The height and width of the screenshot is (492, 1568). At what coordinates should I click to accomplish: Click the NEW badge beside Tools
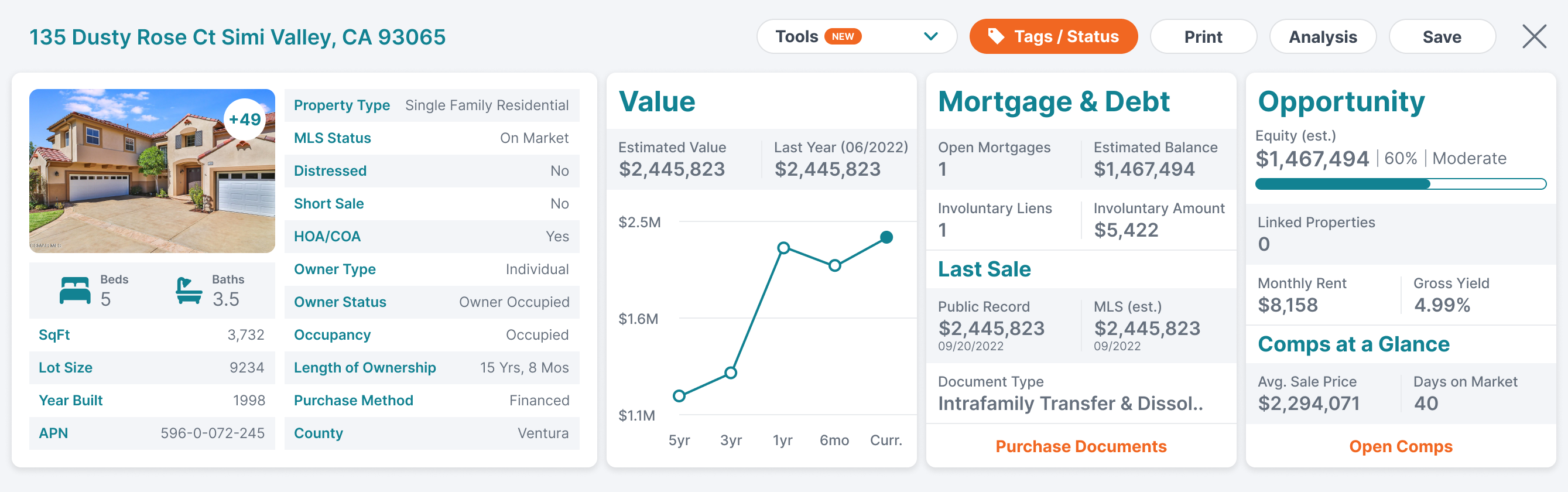[843, 36]
